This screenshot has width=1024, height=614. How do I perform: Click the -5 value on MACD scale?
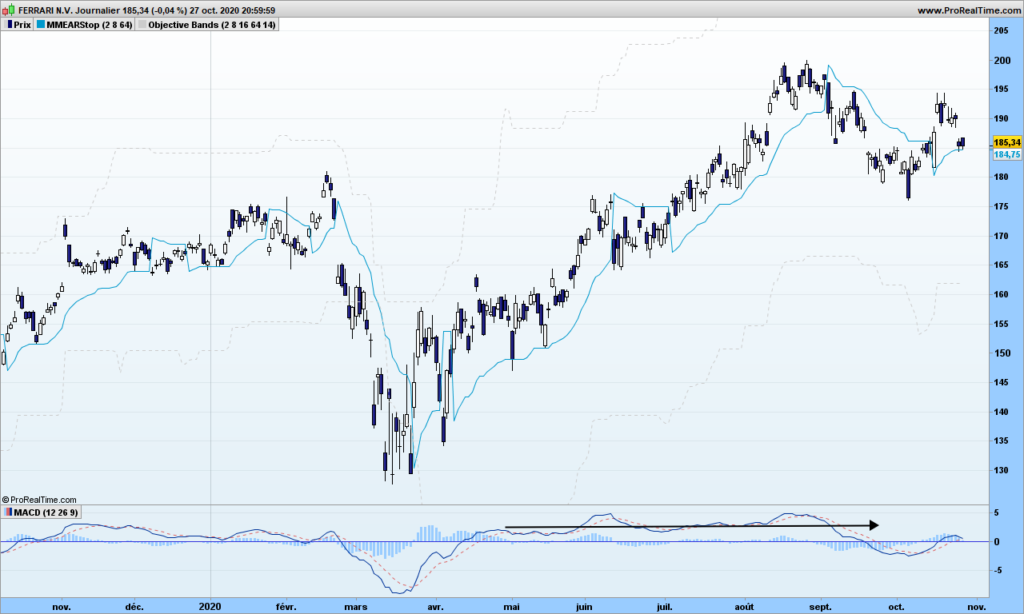click(997, 570)
